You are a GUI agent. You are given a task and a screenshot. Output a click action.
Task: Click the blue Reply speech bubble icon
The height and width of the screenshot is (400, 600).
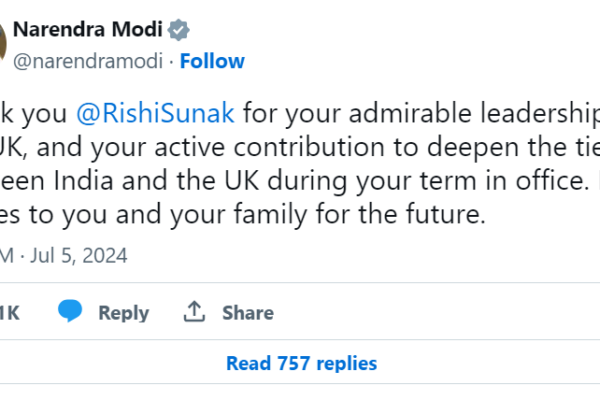[69, 312]
